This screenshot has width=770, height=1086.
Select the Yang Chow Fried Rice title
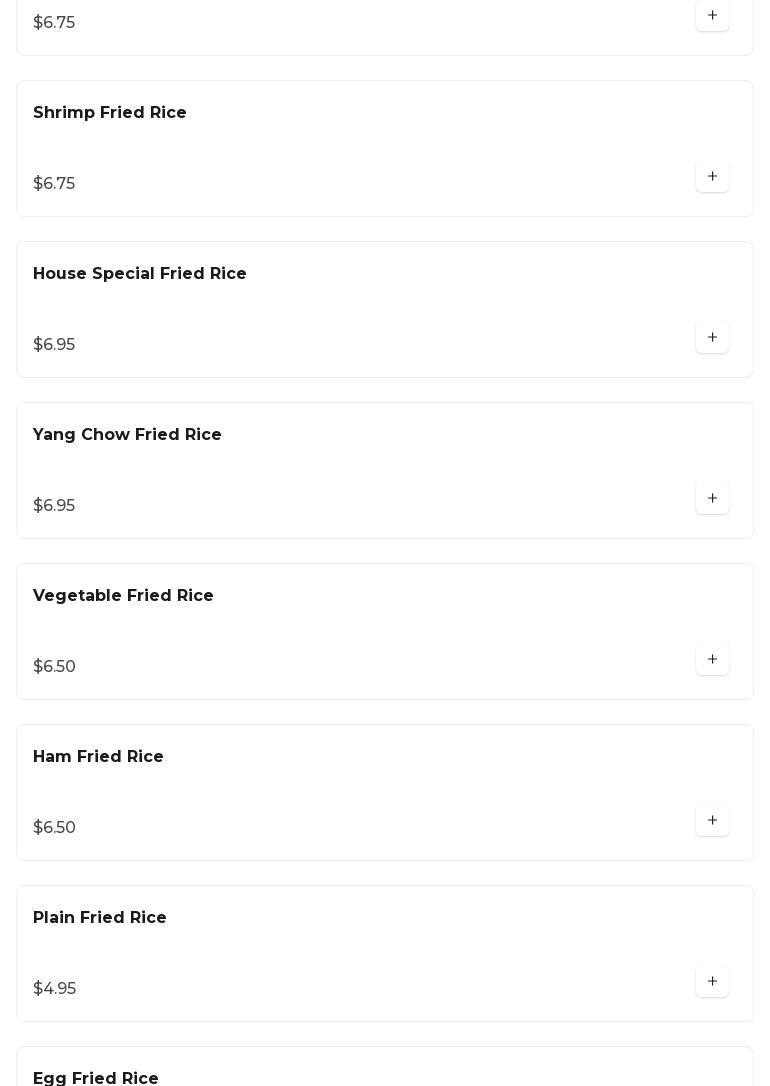(x=127, y=435)
